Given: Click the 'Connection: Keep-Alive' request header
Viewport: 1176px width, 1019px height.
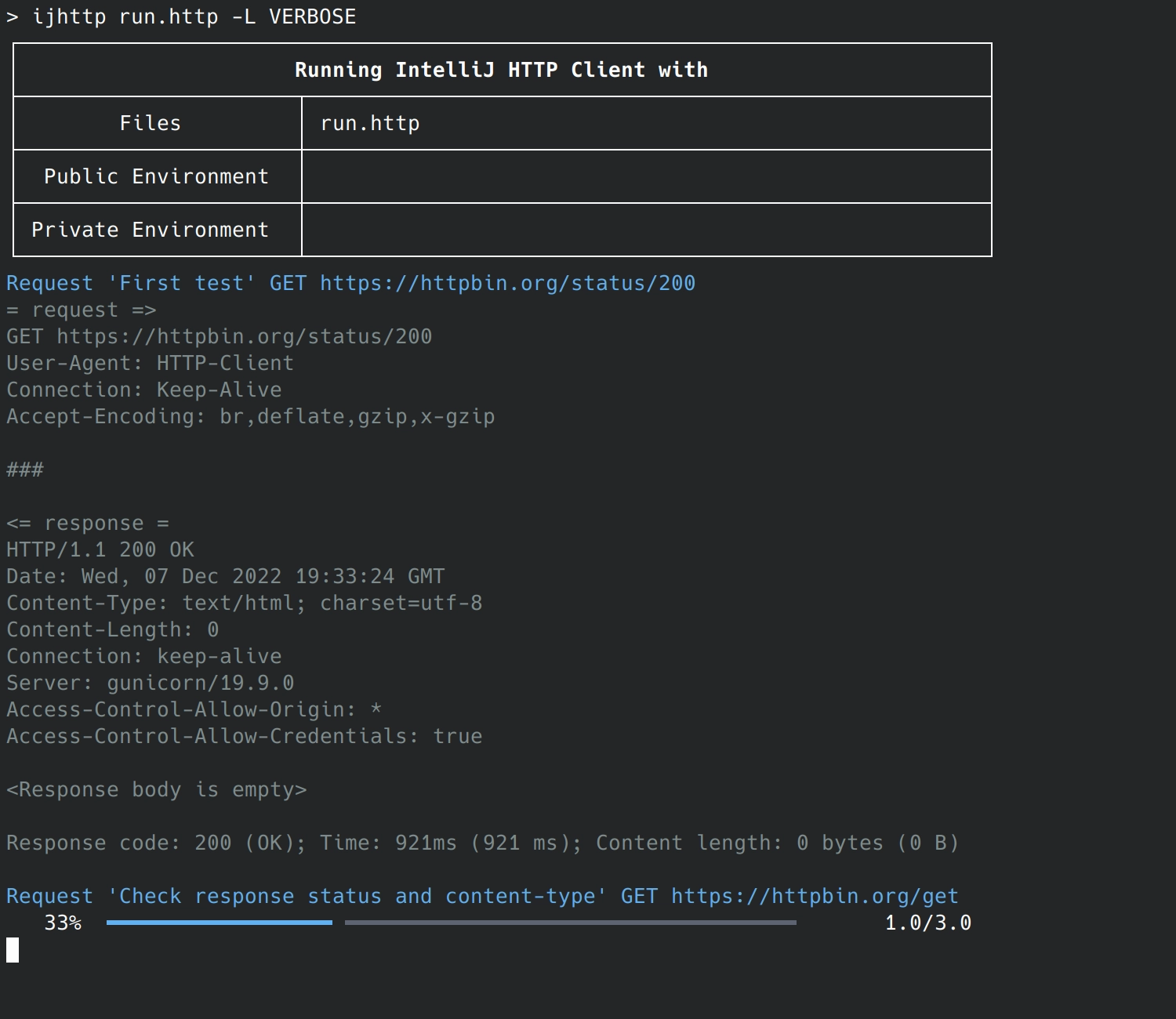Looking at the screenshot, I should (144, 390).
